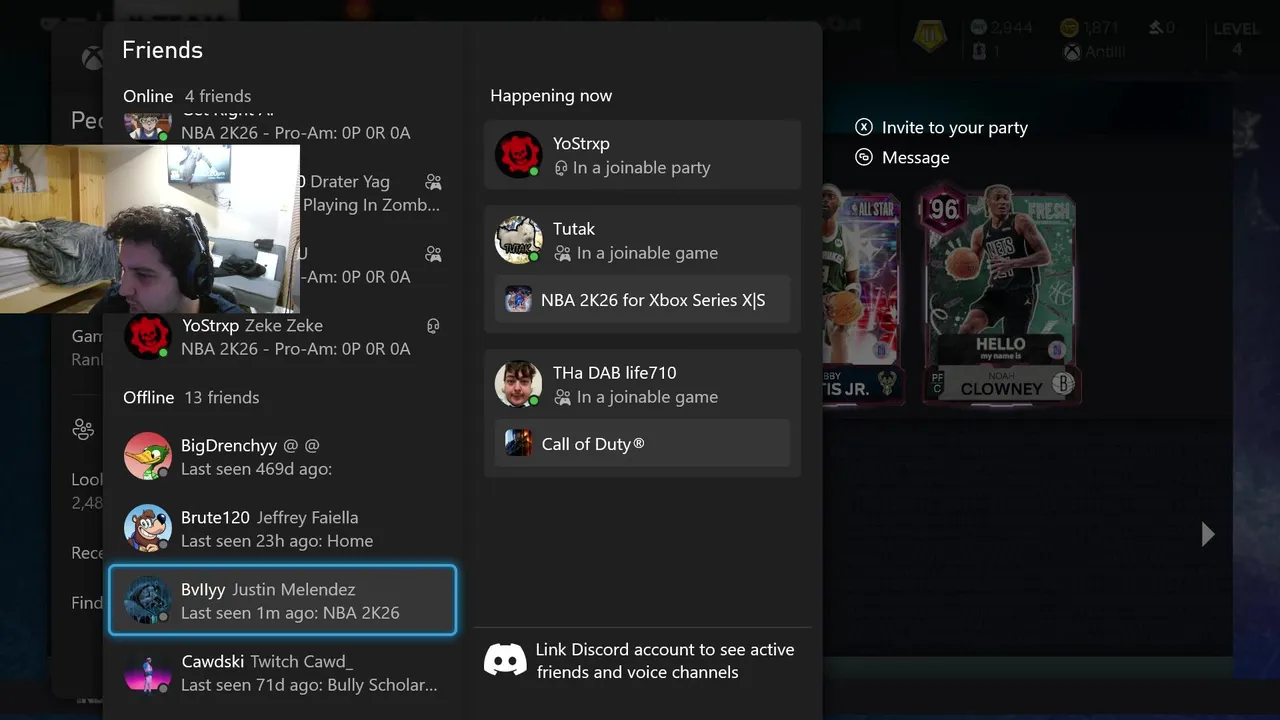Open Bvllyy Justin Melendez friend profile
The height and width of the screenshot is (720, 1280).
coord(282,601)
